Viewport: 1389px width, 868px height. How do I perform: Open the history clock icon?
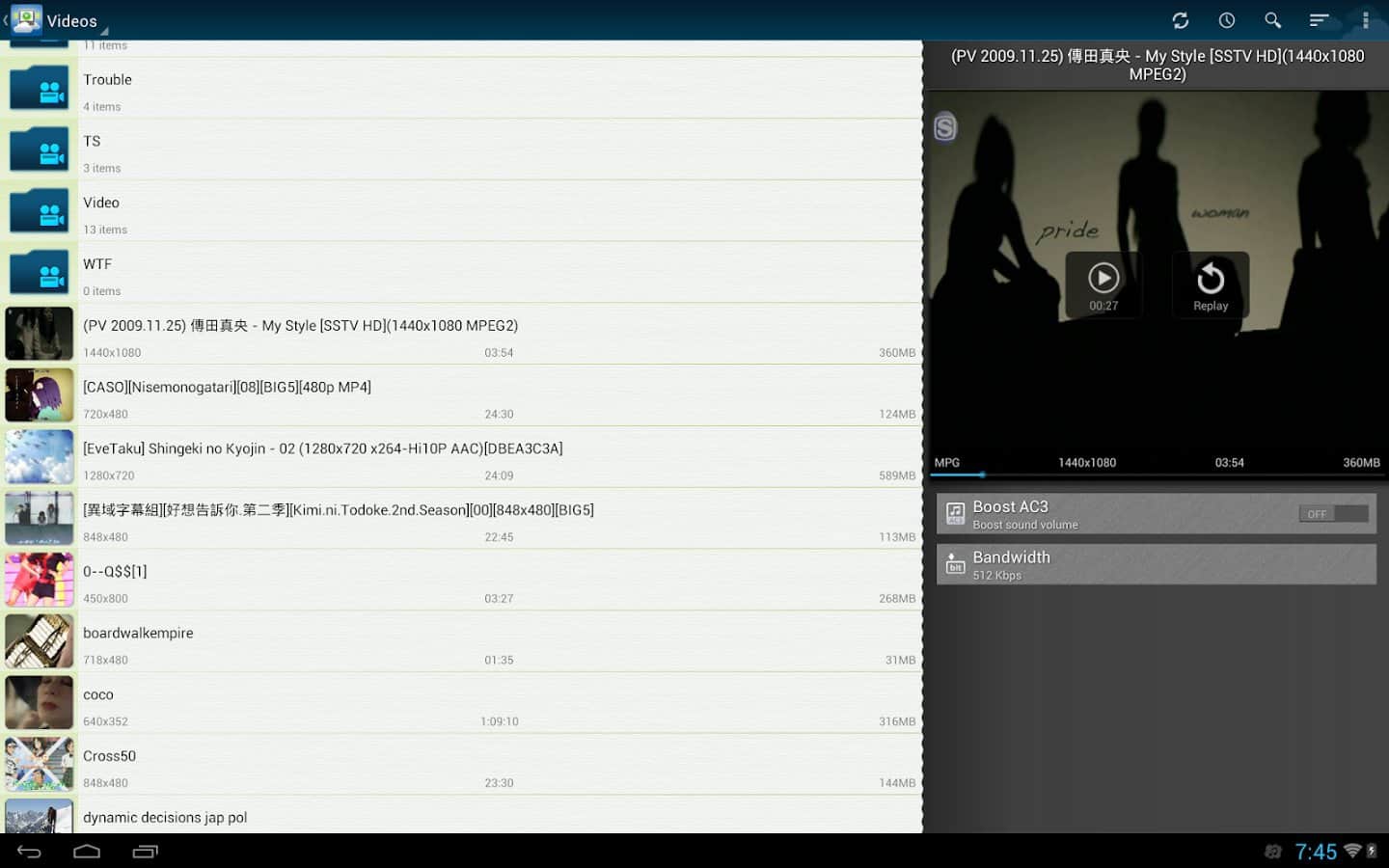point(1226,20)
